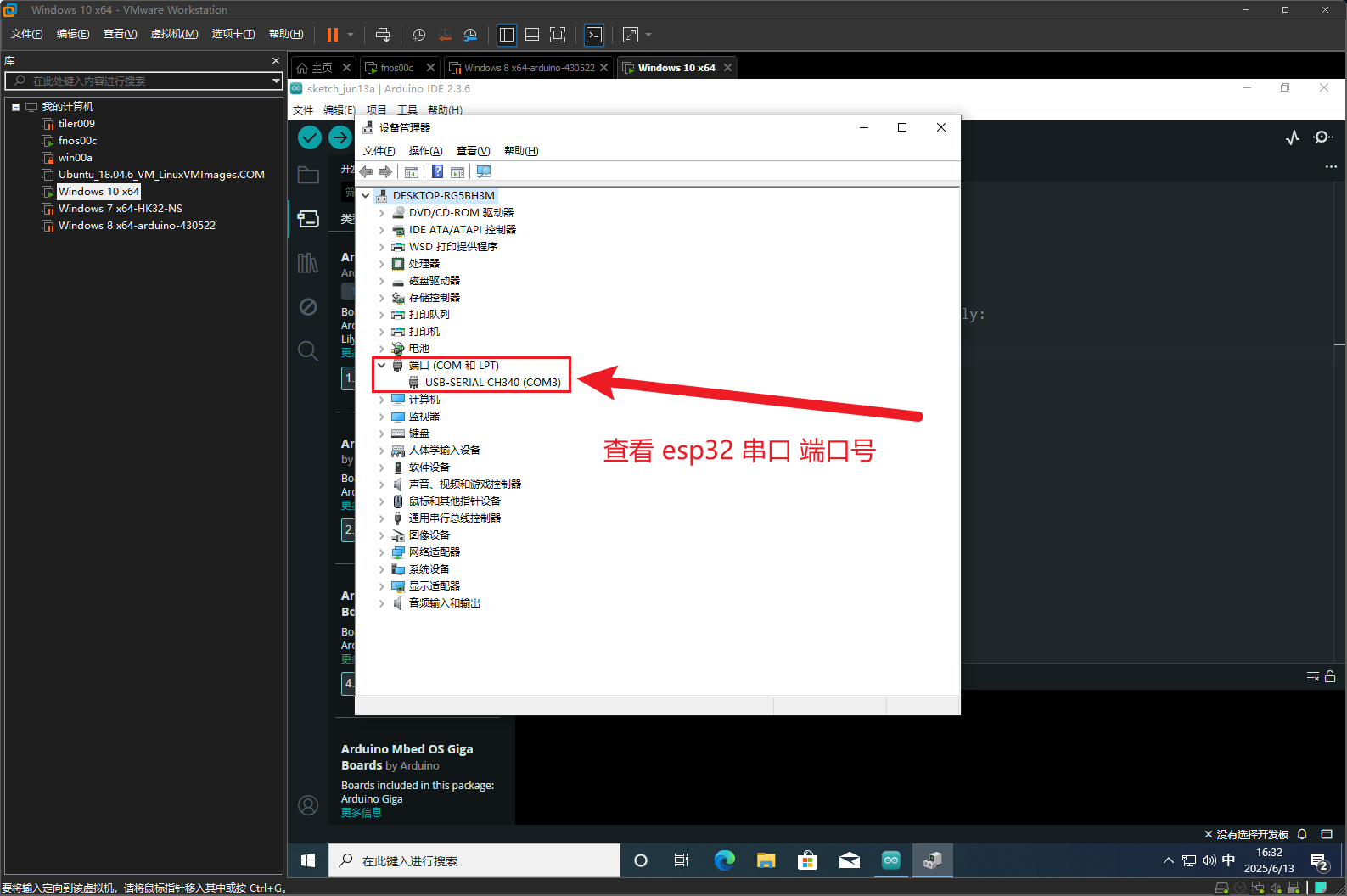Click the Back arrow in Device Manager toolbar
The width and height of the screenshot is (1347, 896).
click(367, 172)
